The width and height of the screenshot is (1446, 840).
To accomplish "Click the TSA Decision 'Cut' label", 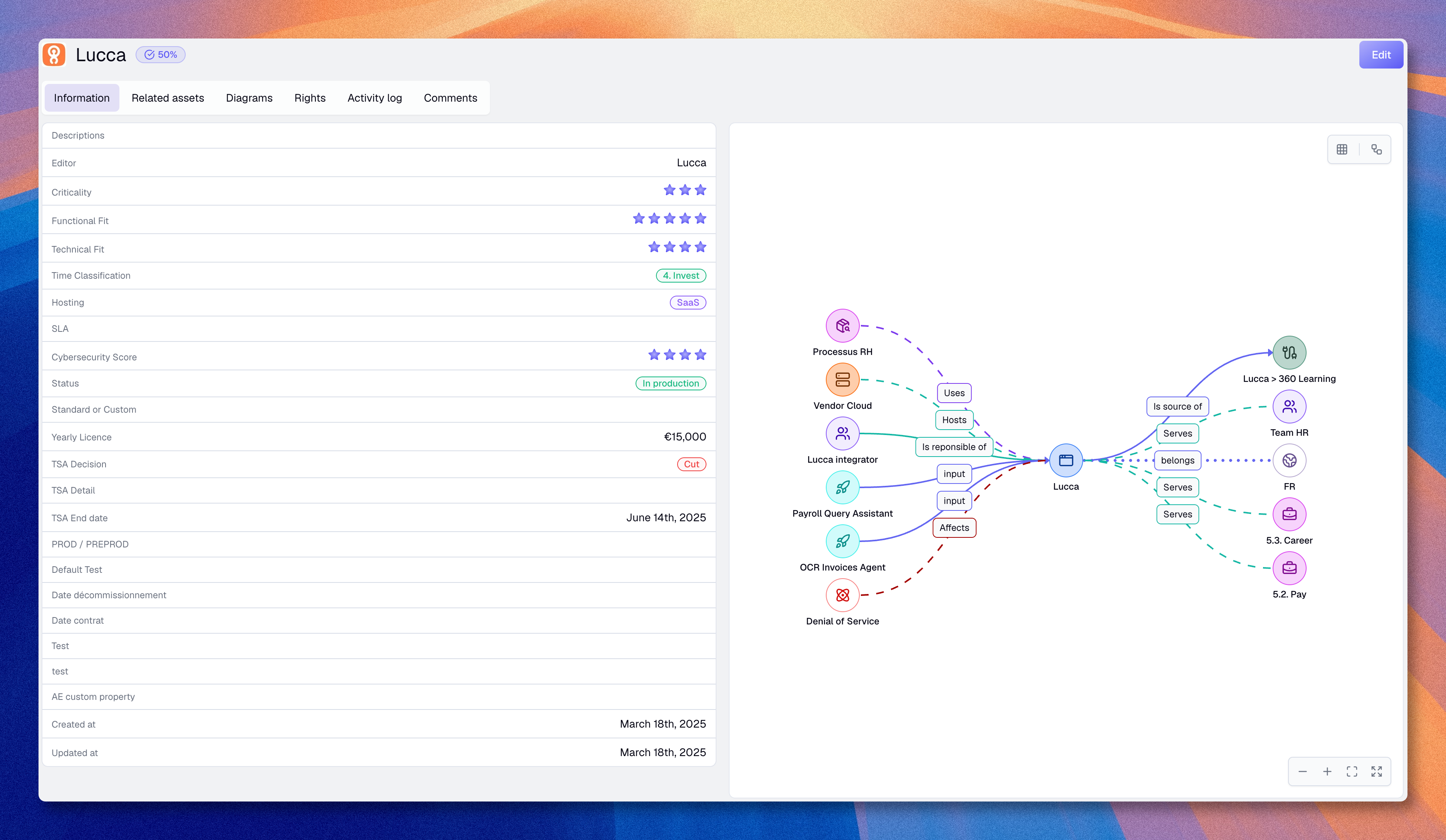I will (691, 464).
